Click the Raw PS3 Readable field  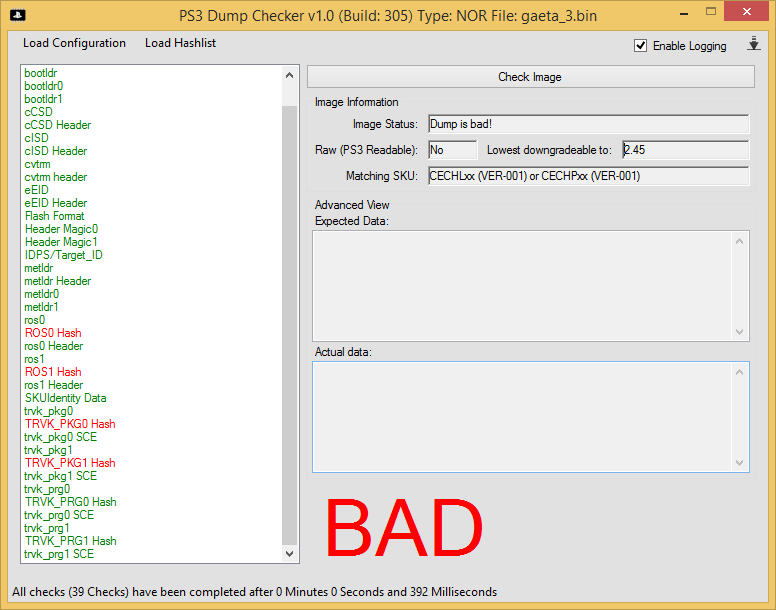pos(452,150)
